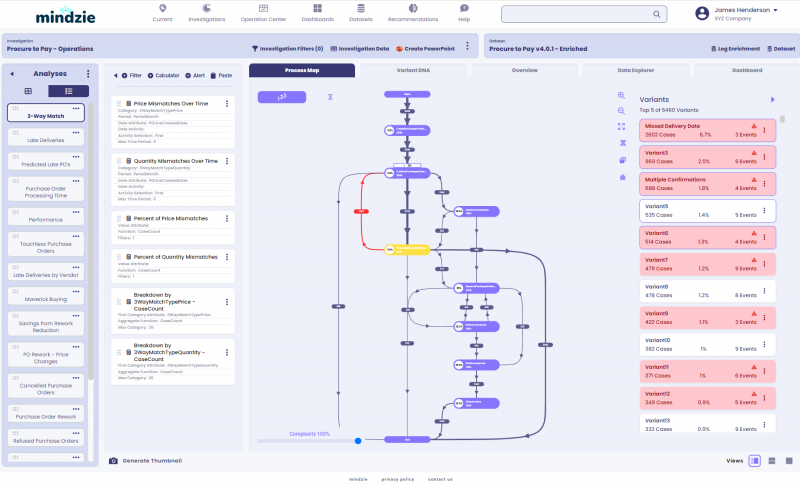Open the Help nav icon
This screenshot has height=485, width=800.
coord(464,8)
